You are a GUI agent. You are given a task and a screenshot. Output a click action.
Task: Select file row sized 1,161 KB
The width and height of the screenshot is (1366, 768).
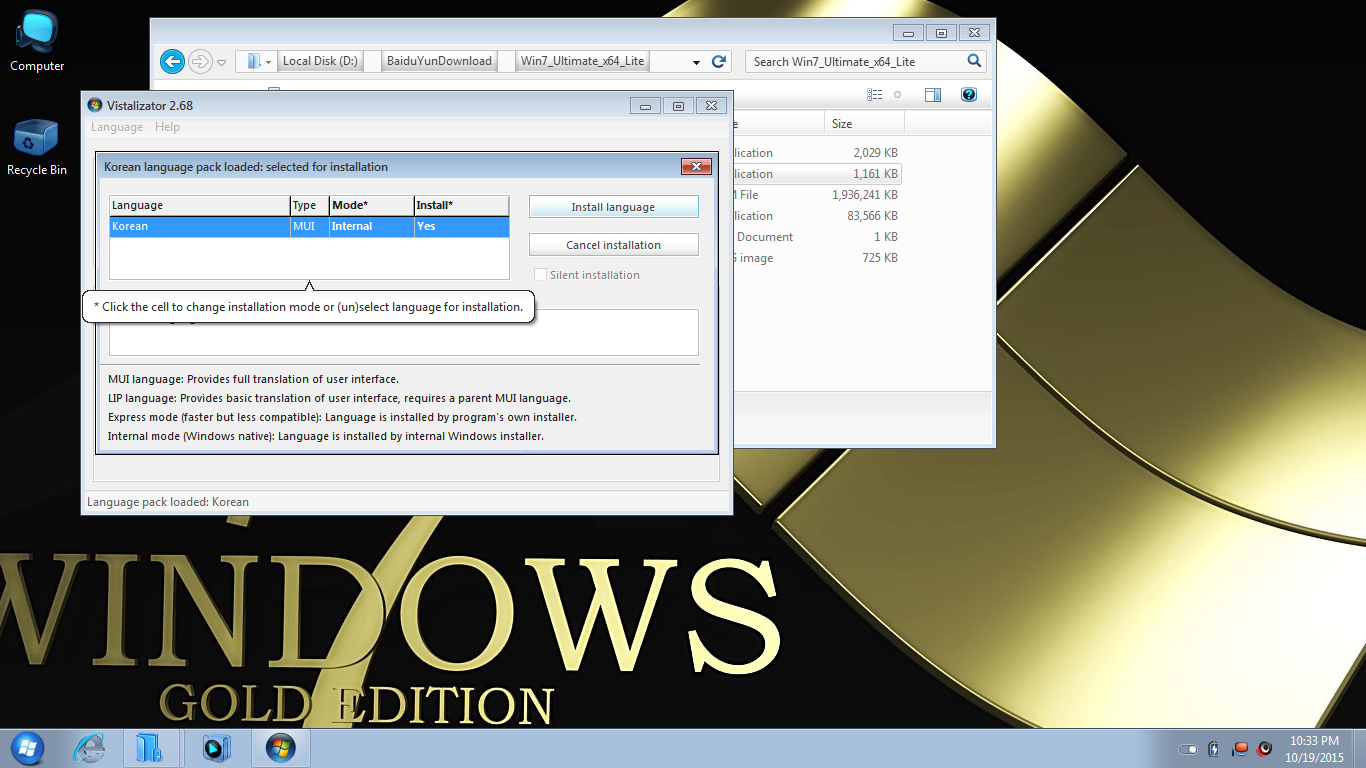pos(817,174)
